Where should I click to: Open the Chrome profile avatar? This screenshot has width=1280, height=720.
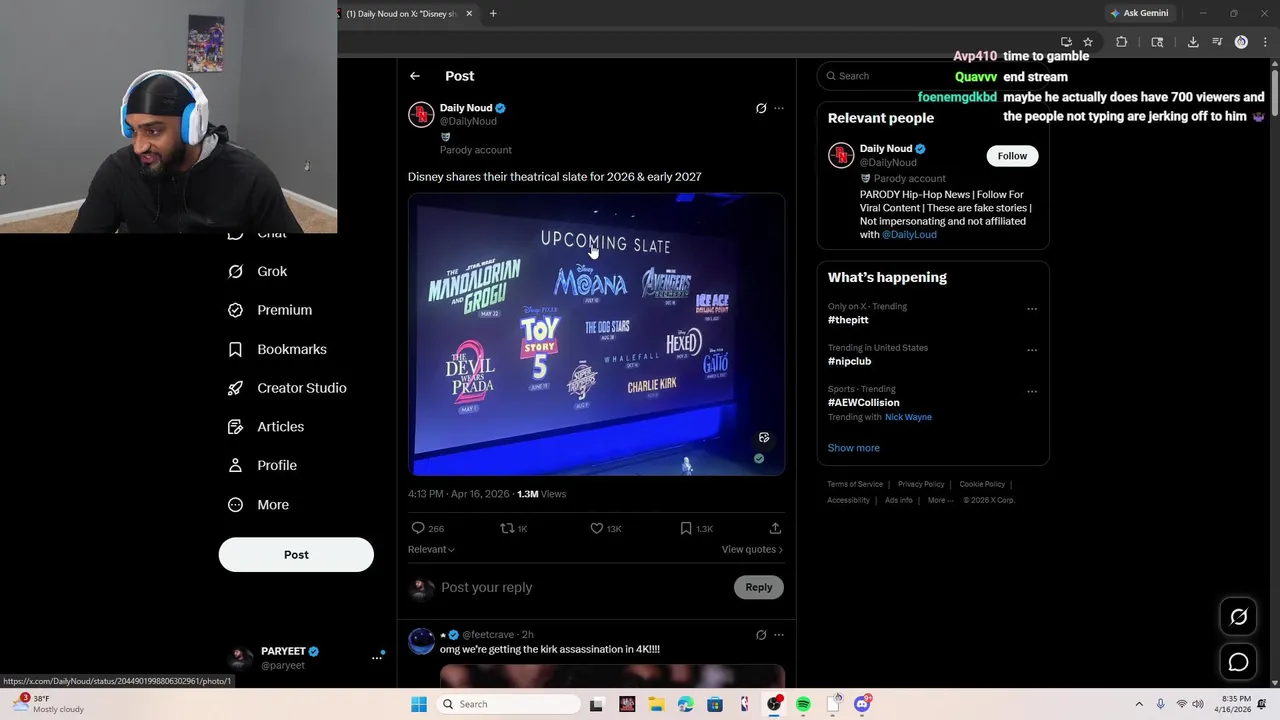pos(1241,42)
